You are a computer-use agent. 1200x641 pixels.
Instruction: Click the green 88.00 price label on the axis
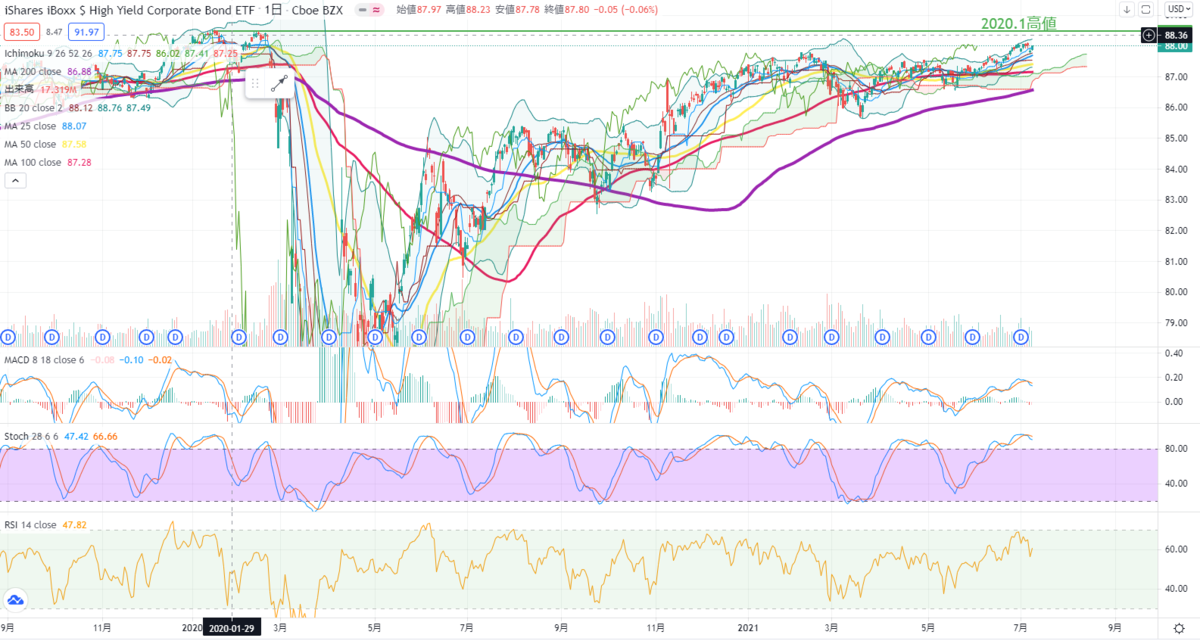pos(1176,46)
